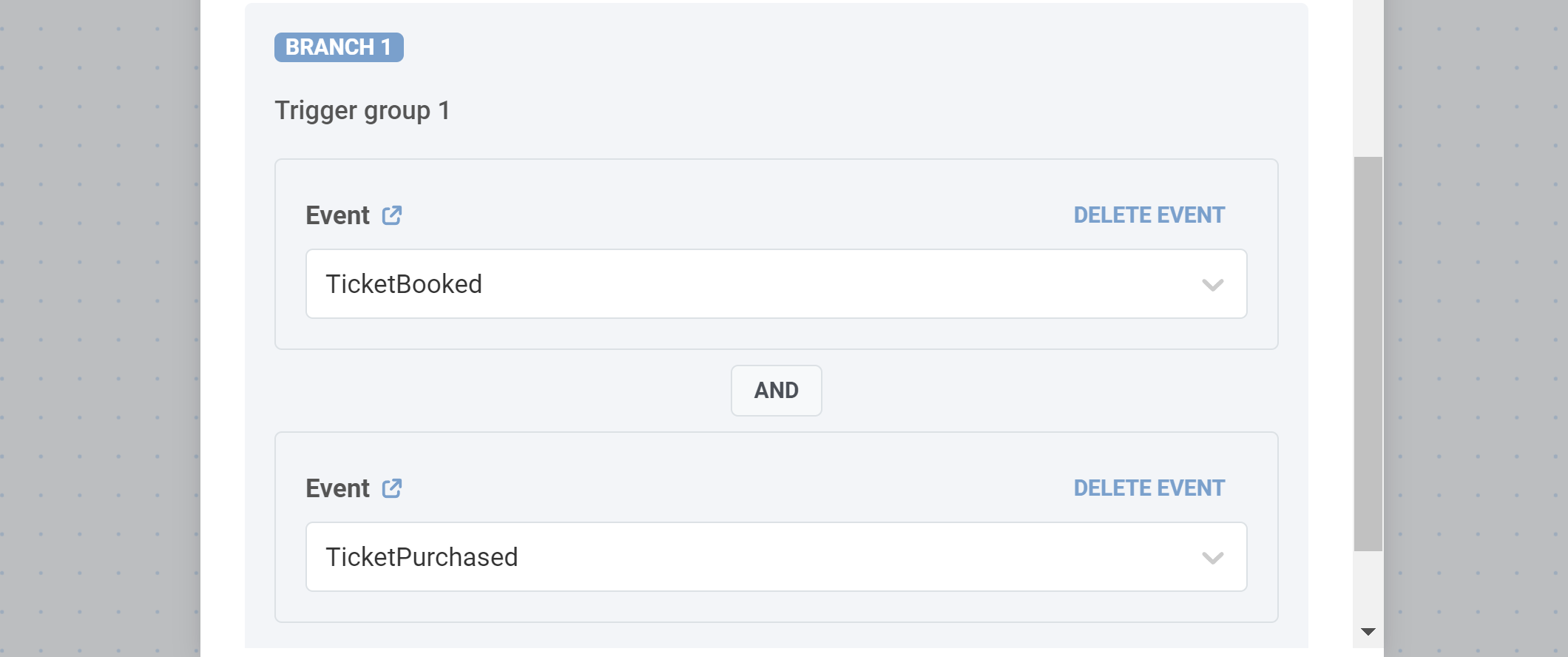Click the TicketBooked value text
Screen dimensions: 1568x657
[x=404, y=284]
